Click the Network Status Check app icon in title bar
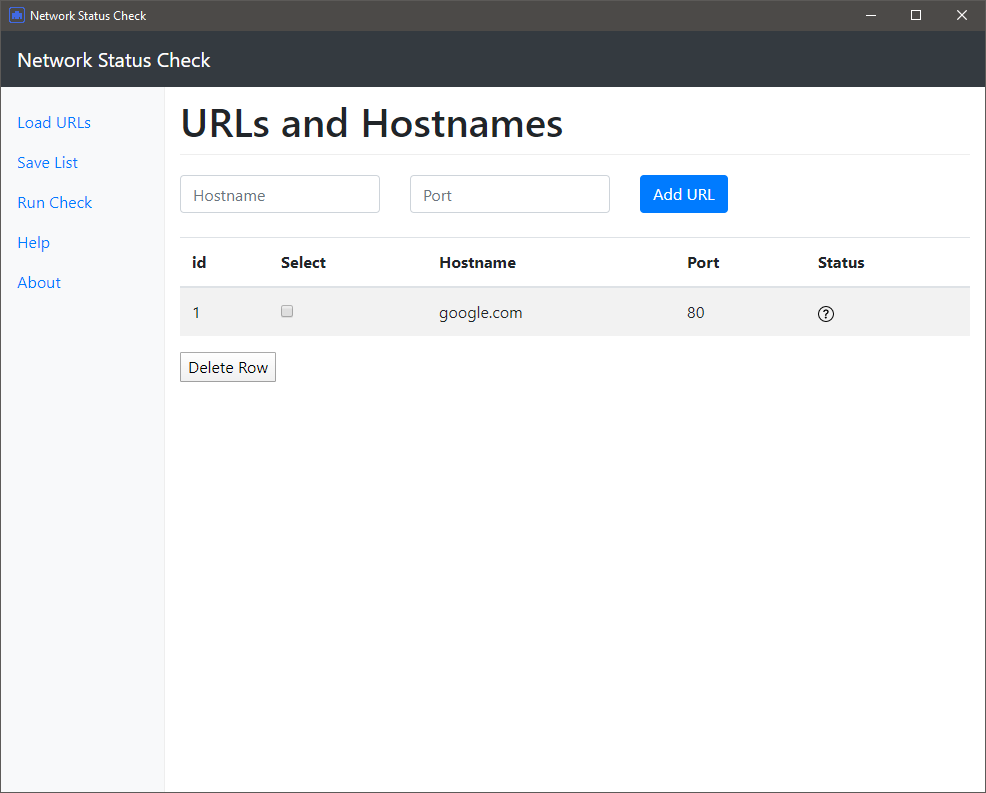986x793 pixels. point(17,15)
